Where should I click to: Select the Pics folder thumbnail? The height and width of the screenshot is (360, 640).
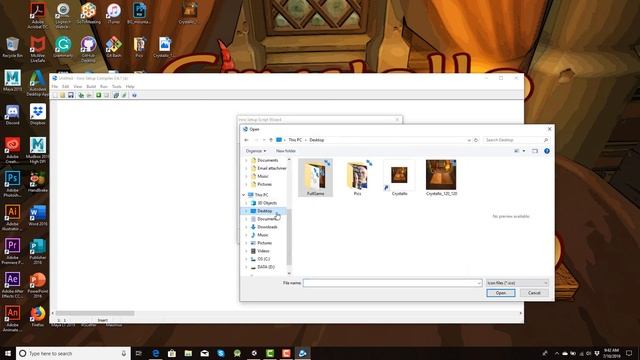pos(358,178)
